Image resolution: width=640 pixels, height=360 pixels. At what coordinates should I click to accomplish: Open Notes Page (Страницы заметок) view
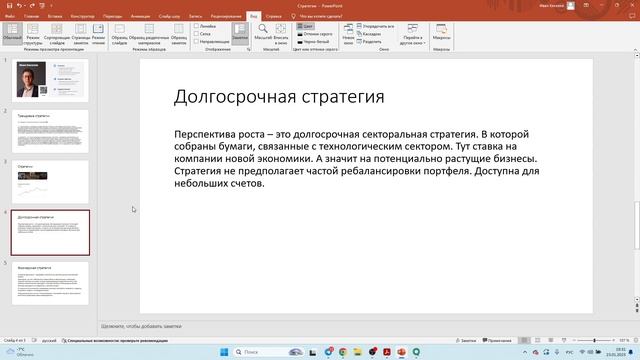(x=81, y=34)
